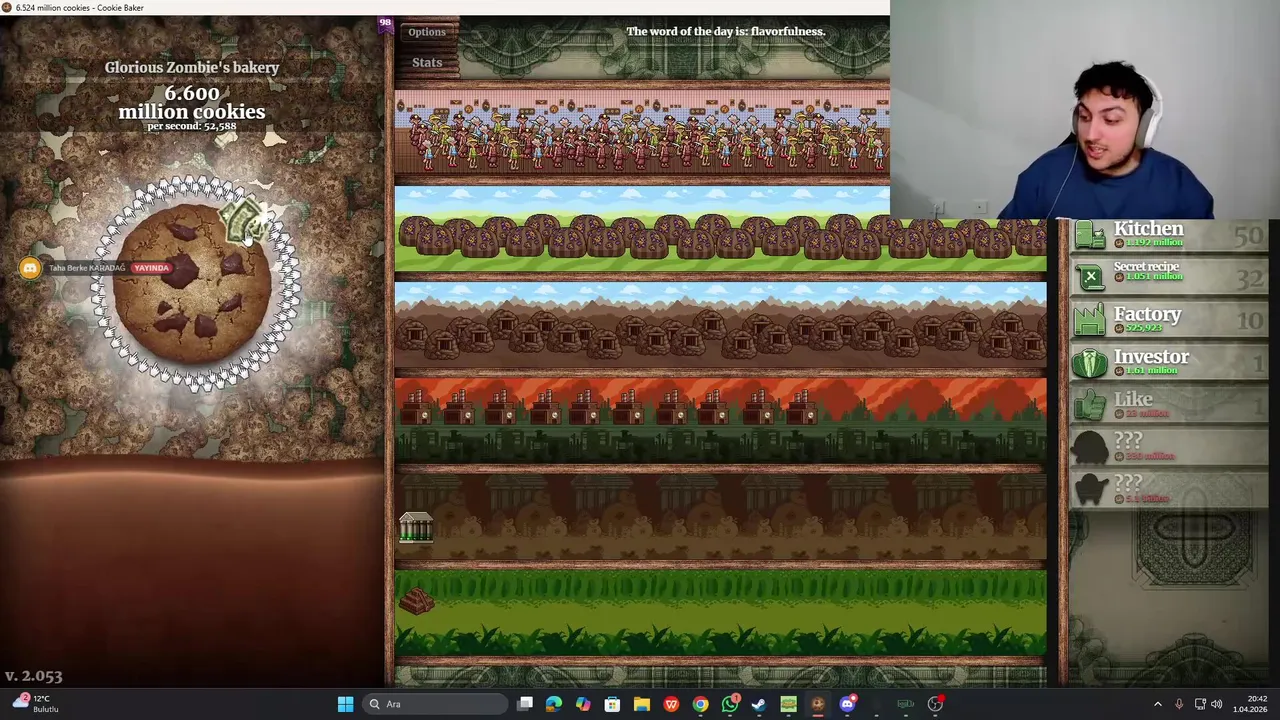The image size is (1280, 720).
Task: Rename bakery via Glorious Zombie's bakery title
Action: tap(192, 67)
